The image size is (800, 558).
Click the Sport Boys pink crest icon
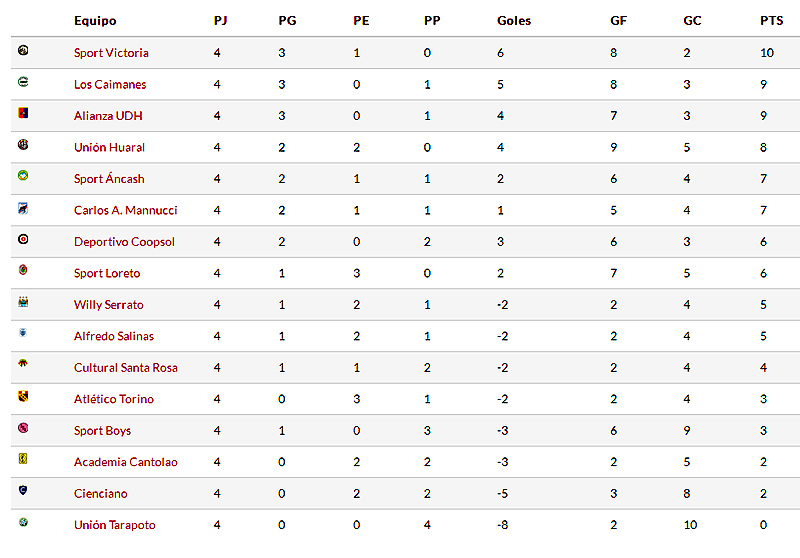tap(23, 427)
